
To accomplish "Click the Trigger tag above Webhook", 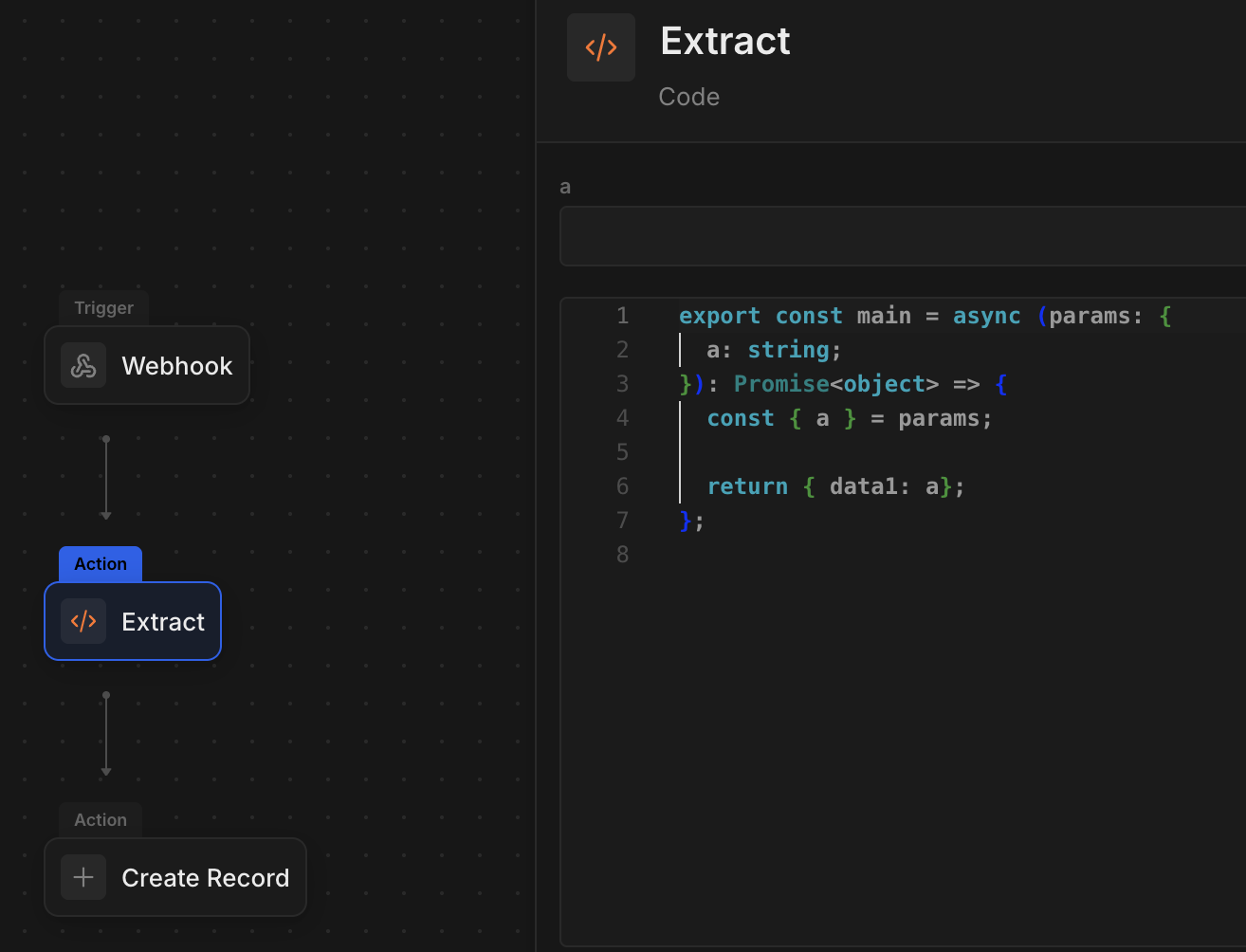I will pyautogui.click(x=104, y=308).
